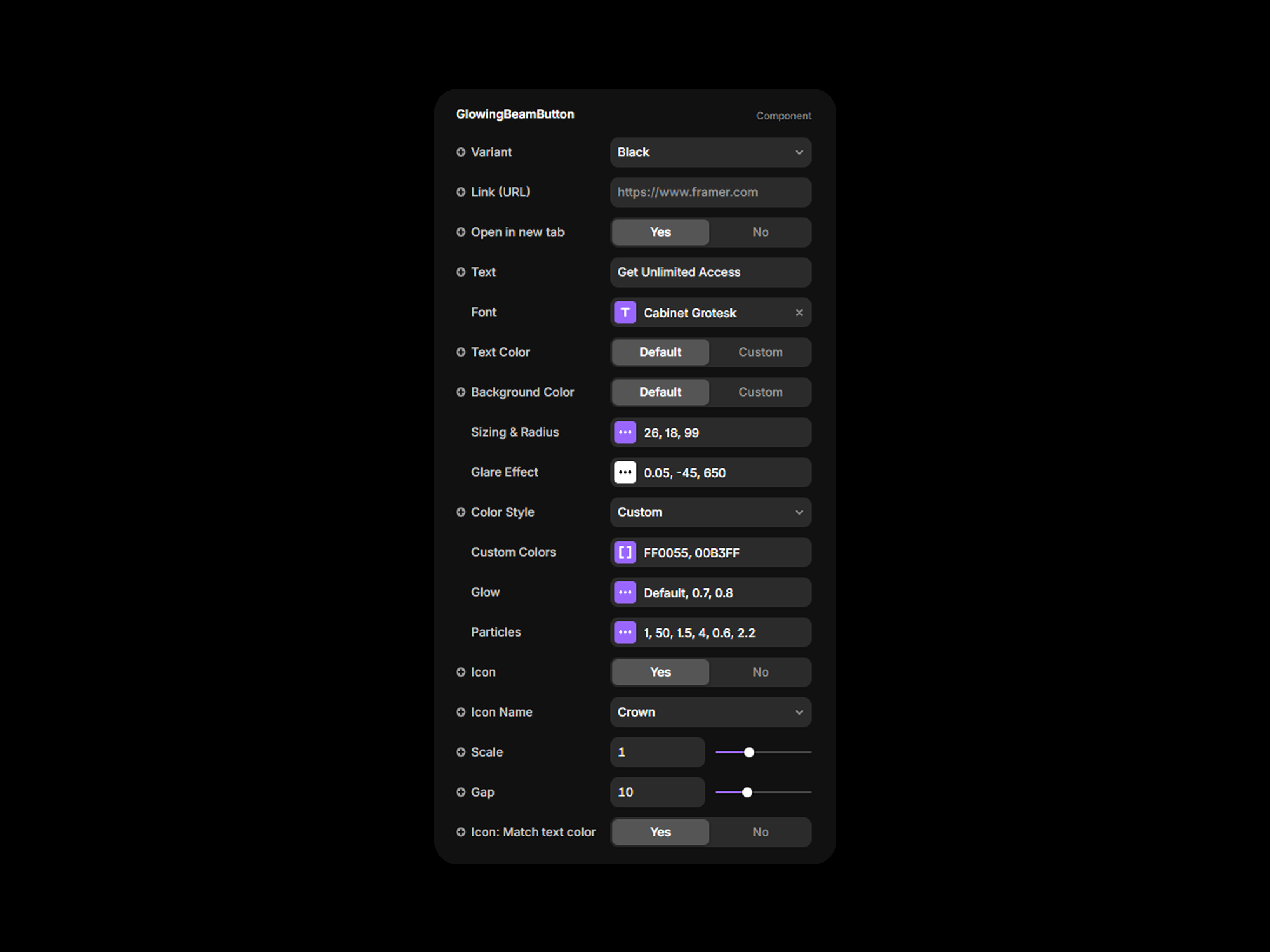Open Sizing & Radius purple dots icon
Viewport: 1270px width, 952px height.
pos(625,432)
